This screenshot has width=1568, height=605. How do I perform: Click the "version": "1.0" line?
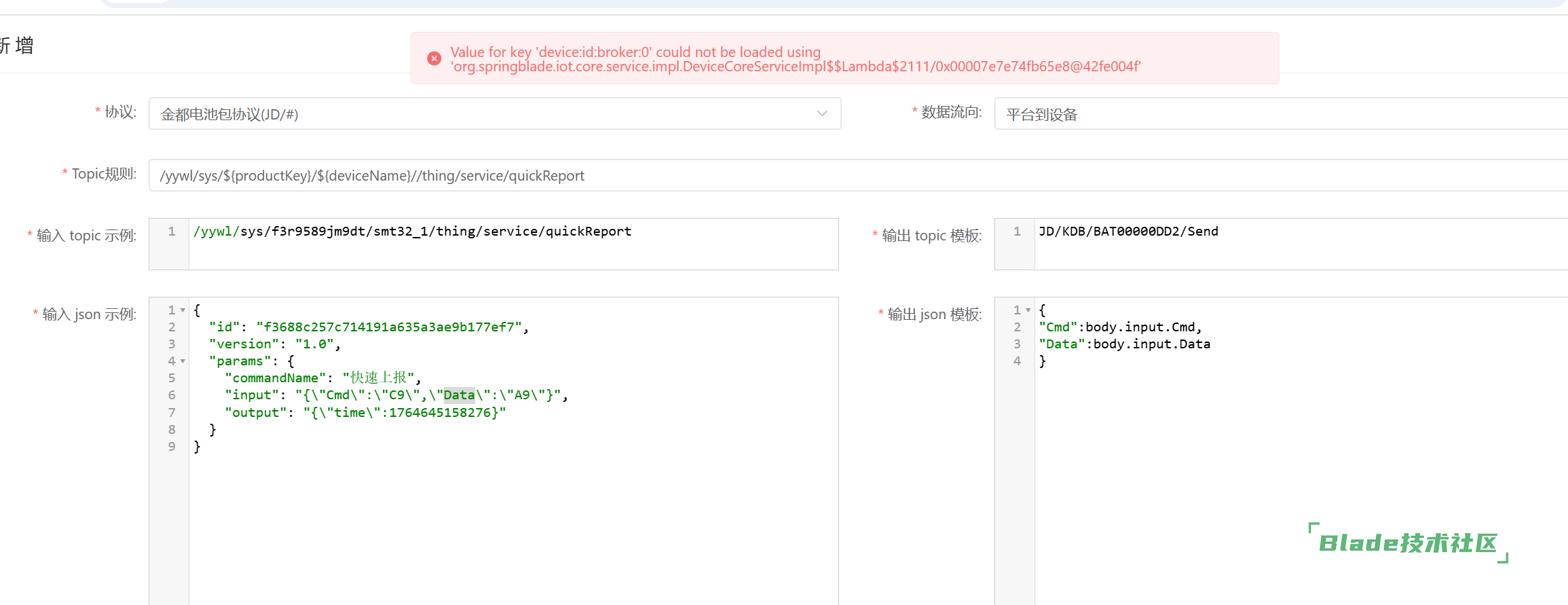pos(274,344)
